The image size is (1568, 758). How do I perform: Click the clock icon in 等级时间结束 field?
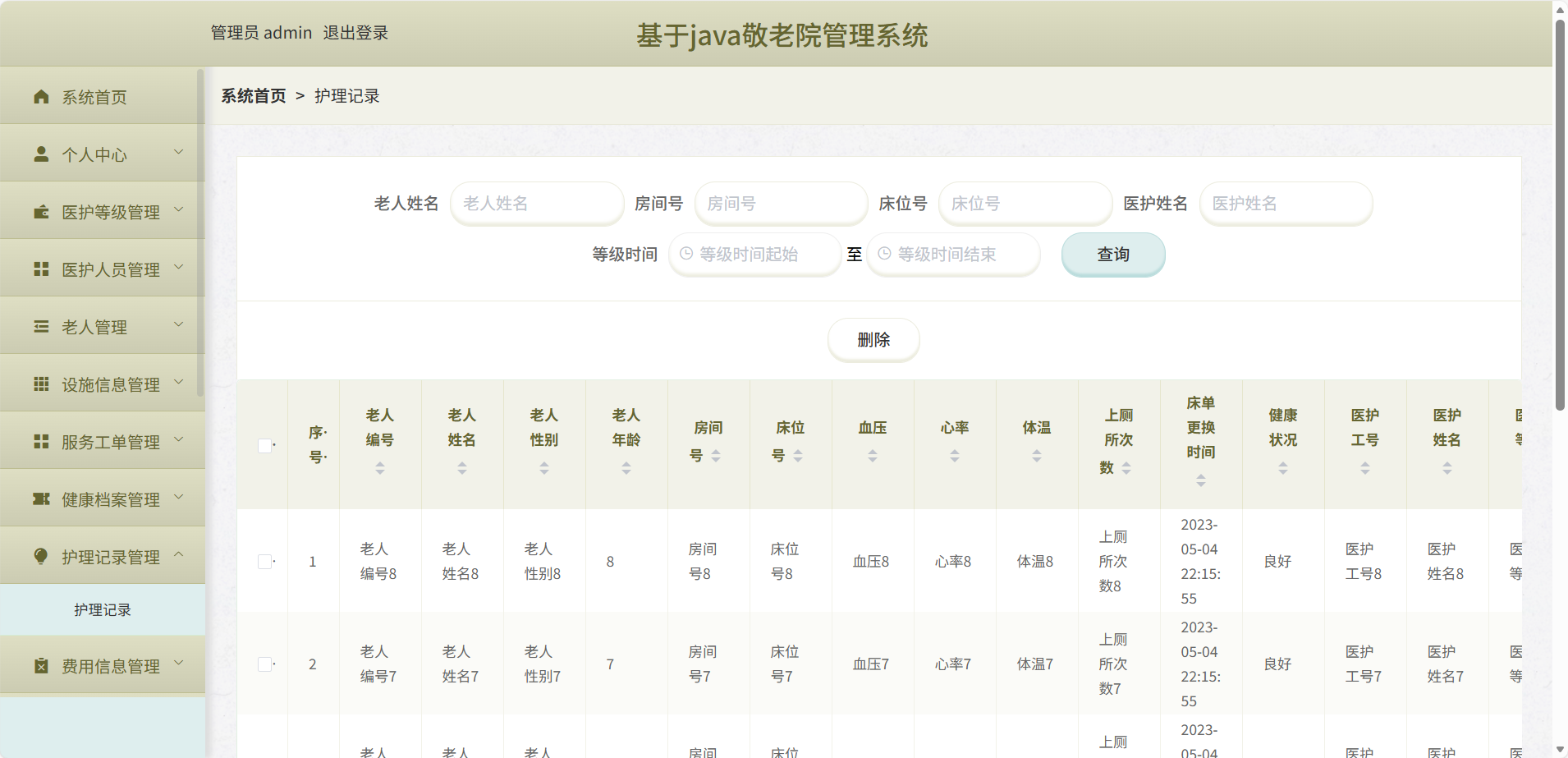(x=884, y=254)
